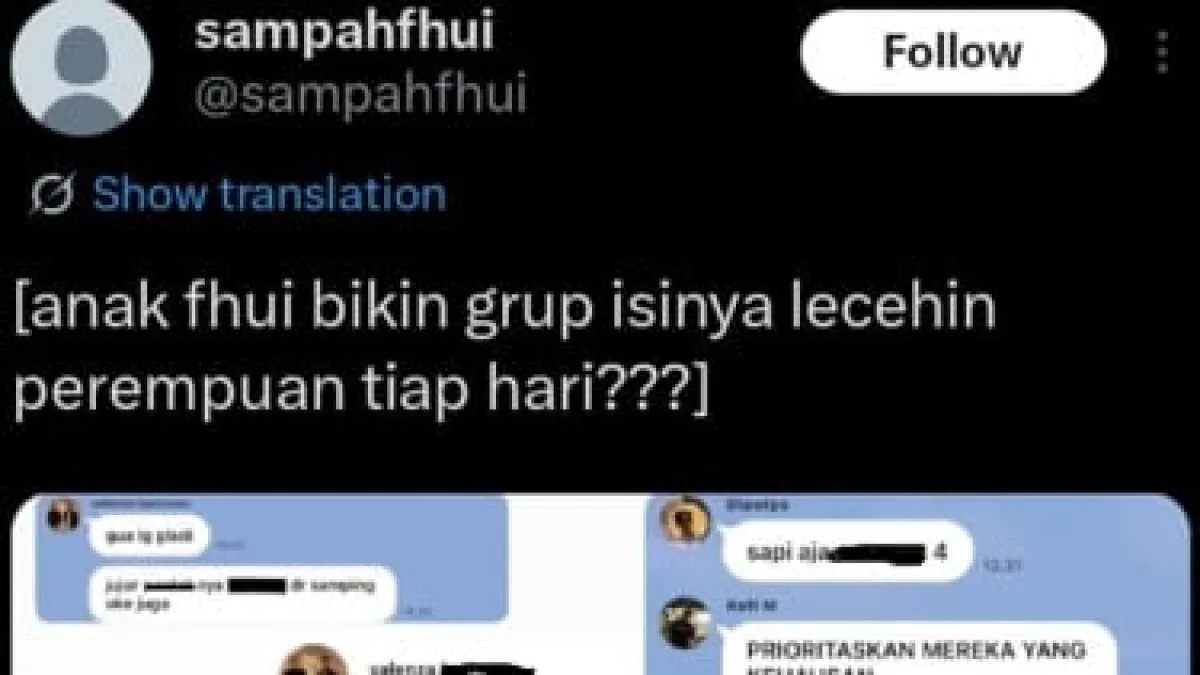Show translation of the tweet
Viewport: 1200px width, 675px height.
[x=269, y=194]
